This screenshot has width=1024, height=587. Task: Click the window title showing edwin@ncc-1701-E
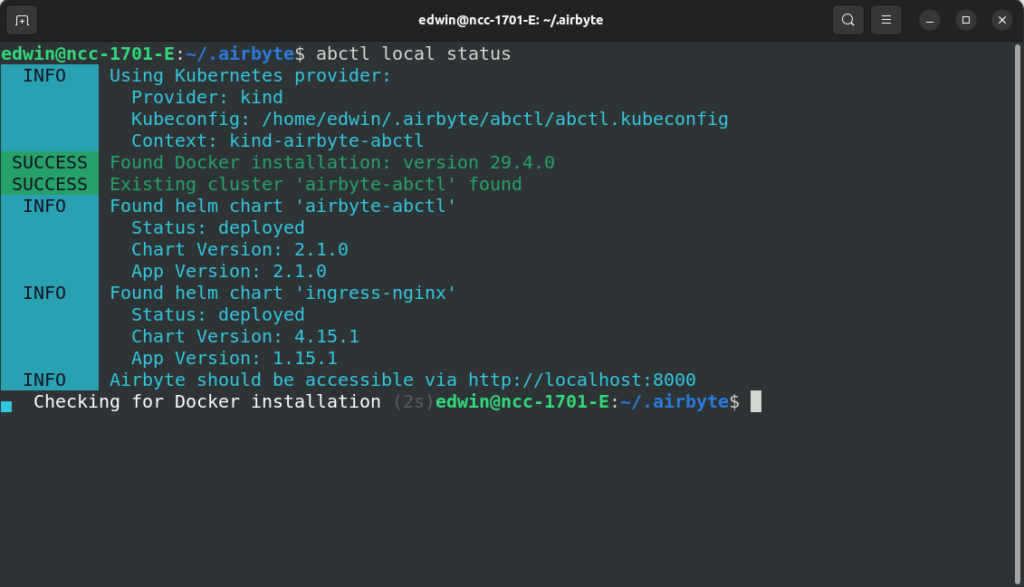point(512,19)
